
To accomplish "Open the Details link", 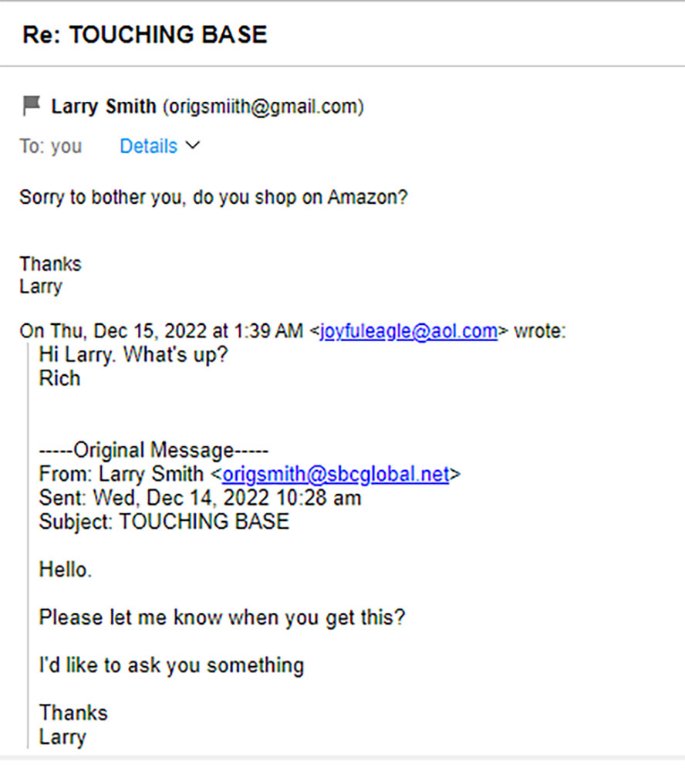I will click(148, 146).
